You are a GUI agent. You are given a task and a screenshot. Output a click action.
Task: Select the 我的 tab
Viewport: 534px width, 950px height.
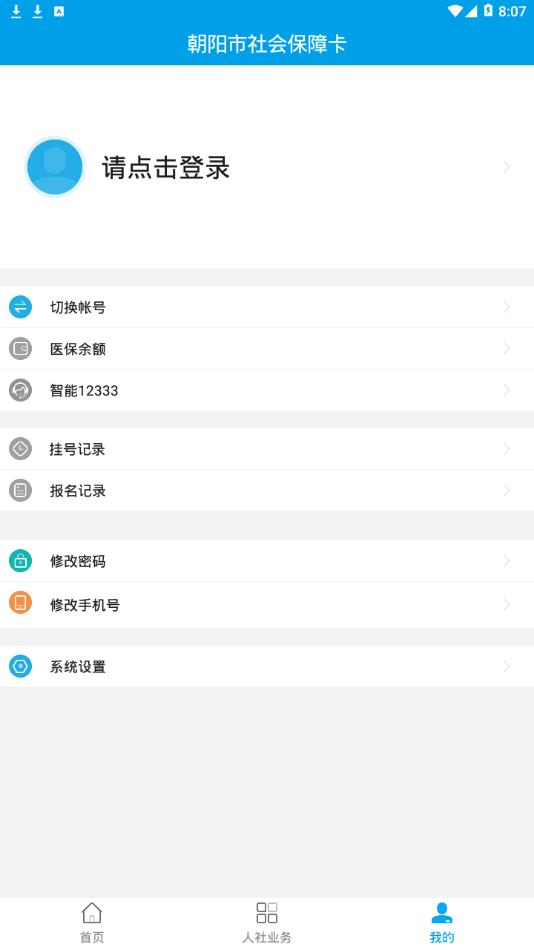[442, 923]
